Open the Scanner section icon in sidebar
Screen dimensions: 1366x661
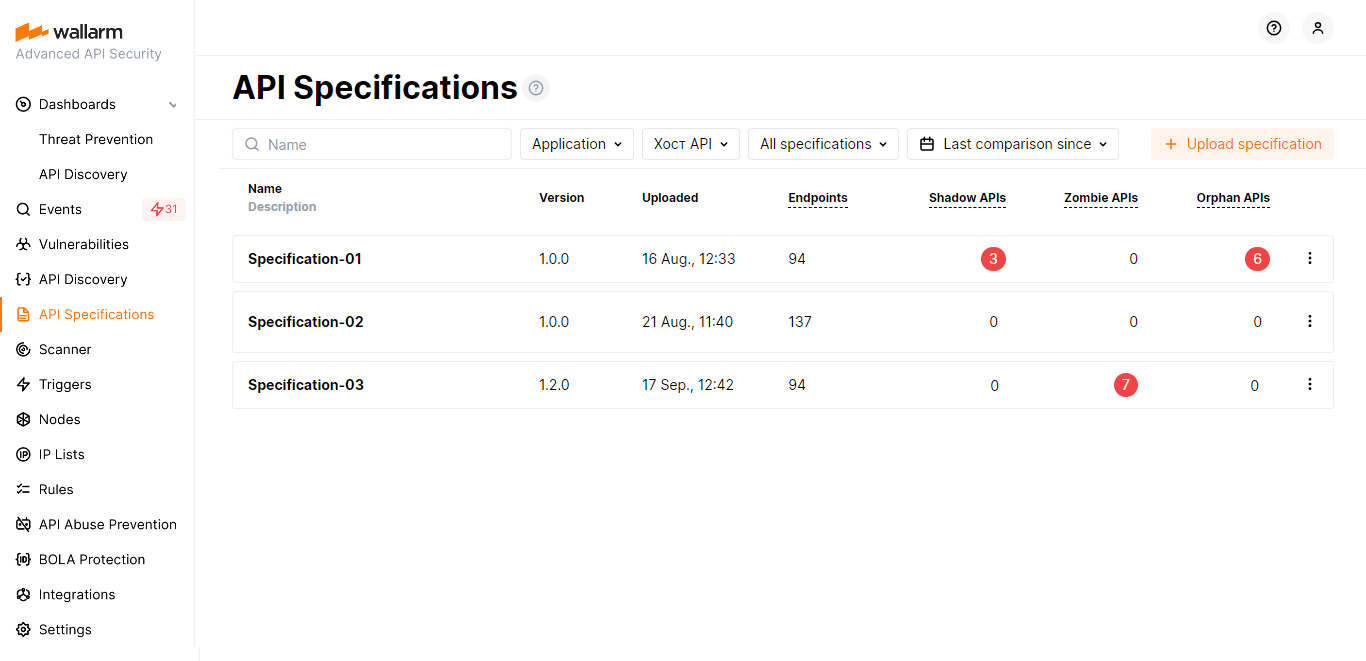point(22,349)
